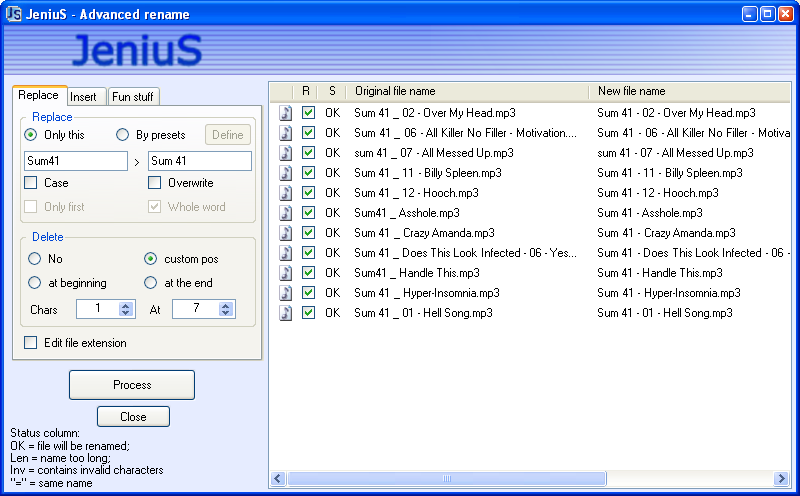Select original name 'Sum 41 _ 01 - Hell Song.mp3'

coord(423,313)
